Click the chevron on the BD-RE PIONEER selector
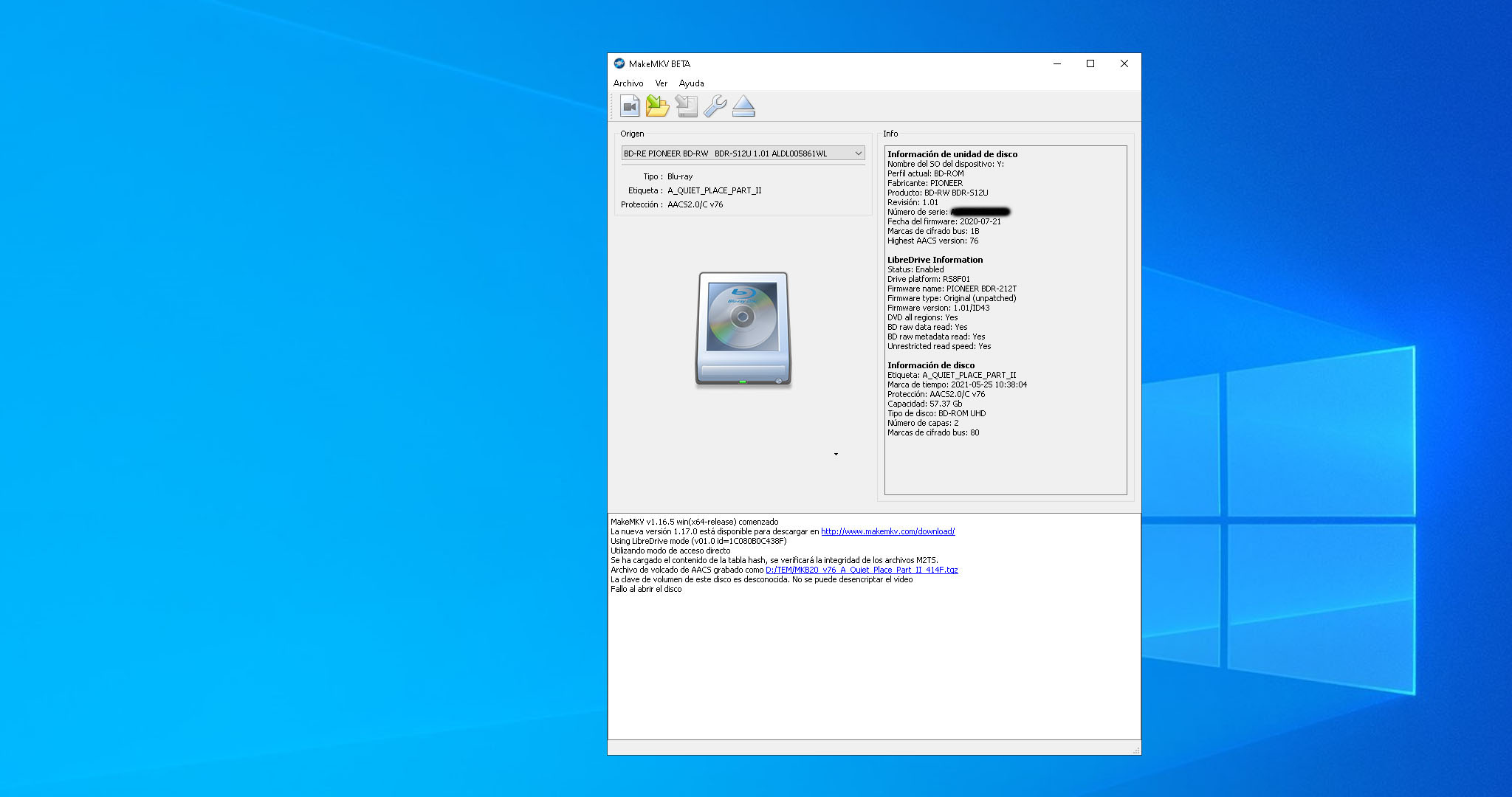 pos(858,153)
